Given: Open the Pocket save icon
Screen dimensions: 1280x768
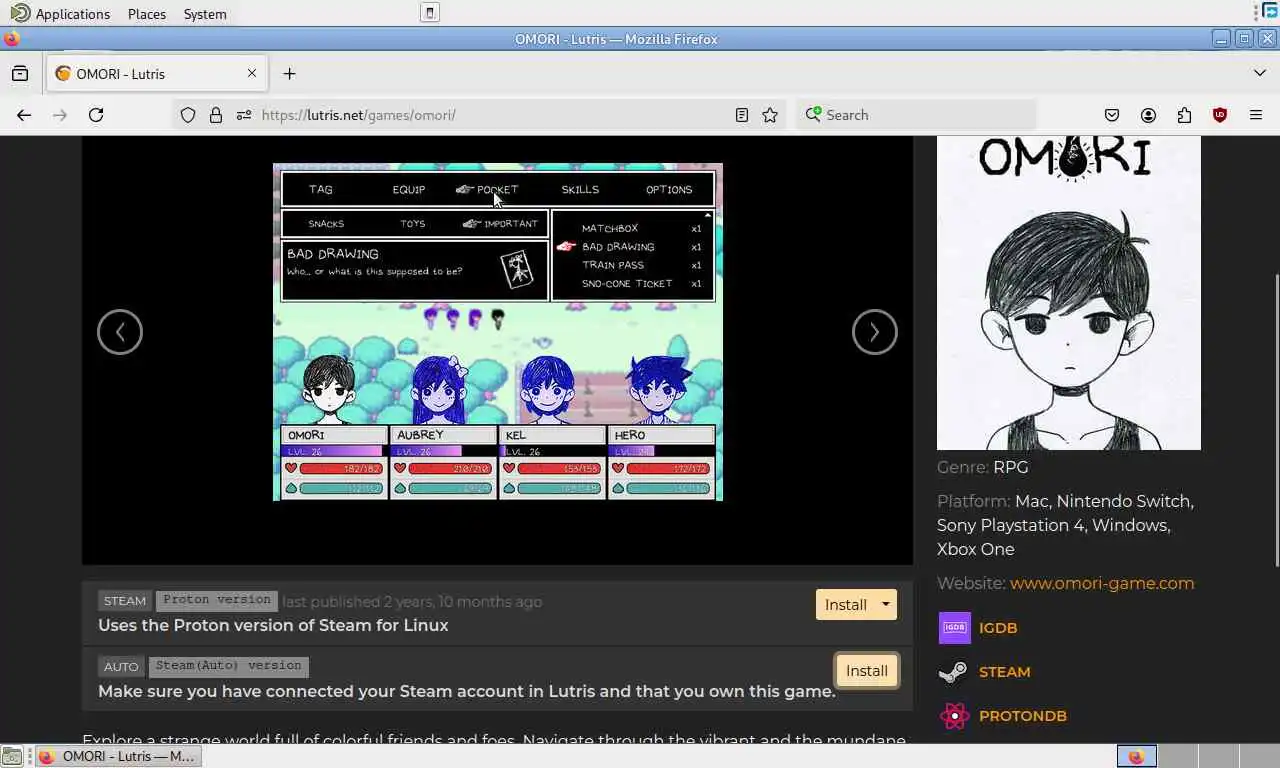Looking at the screenshot, I should coord(1112,115).
